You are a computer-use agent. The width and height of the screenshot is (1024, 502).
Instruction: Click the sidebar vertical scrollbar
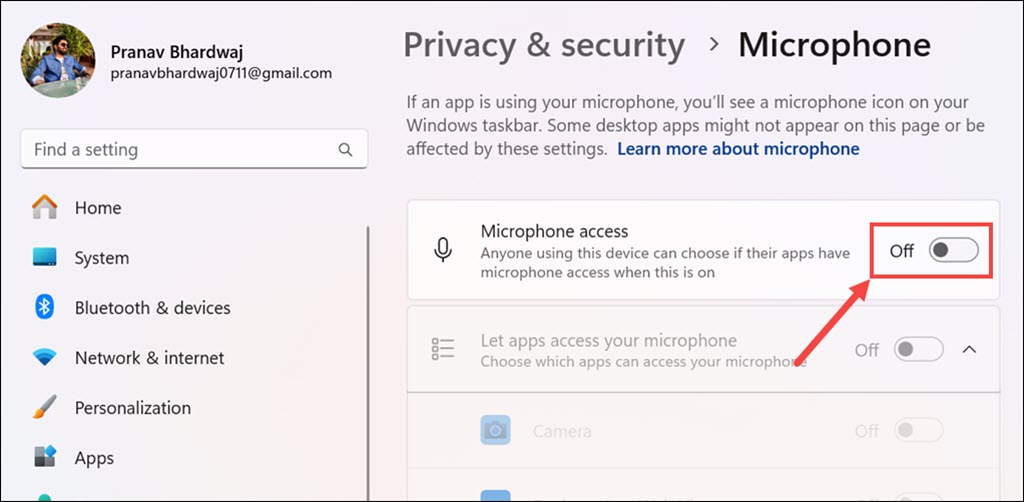(x=368, y=350)
